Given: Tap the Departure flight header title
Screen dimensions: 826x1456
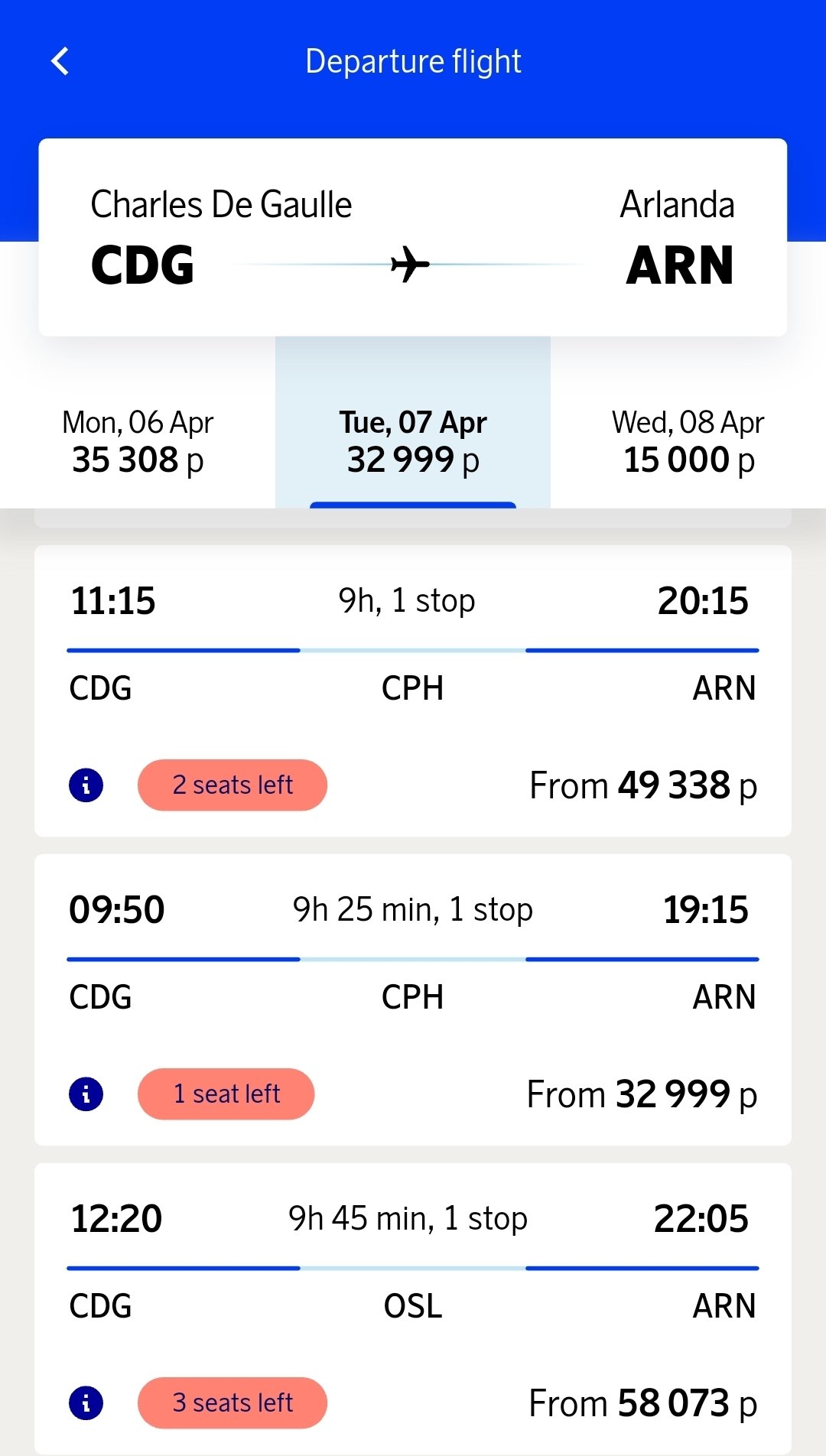Looking at the screenshot, I should click(x=413, y=61).
